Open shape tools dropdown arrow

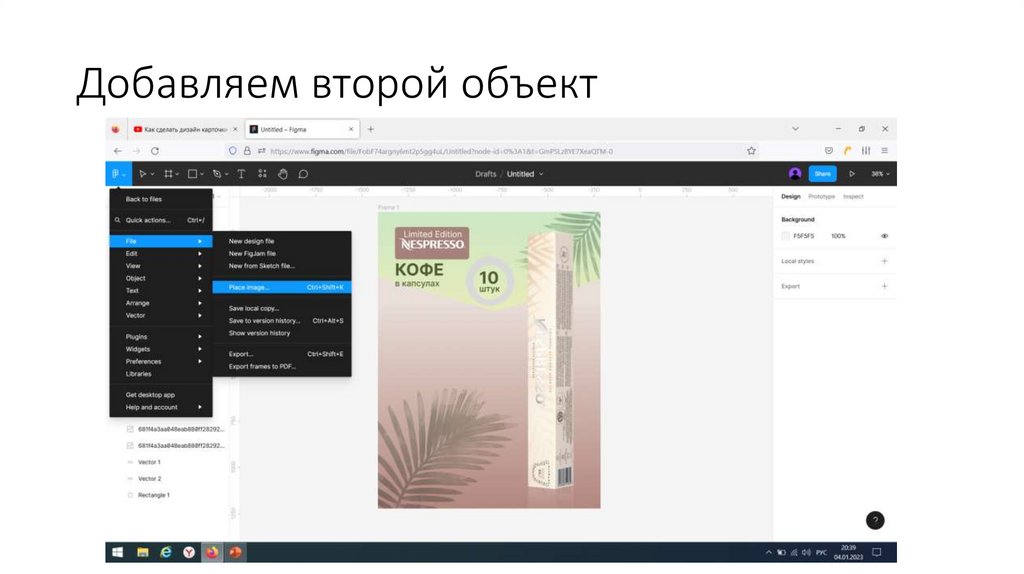point(202,174)
